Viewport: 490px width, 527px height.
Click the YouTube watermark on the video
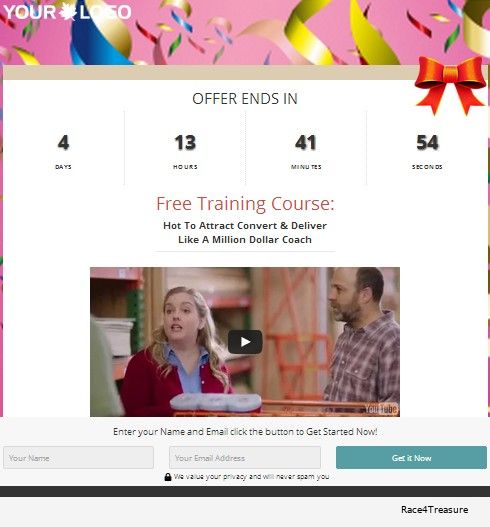381,409
